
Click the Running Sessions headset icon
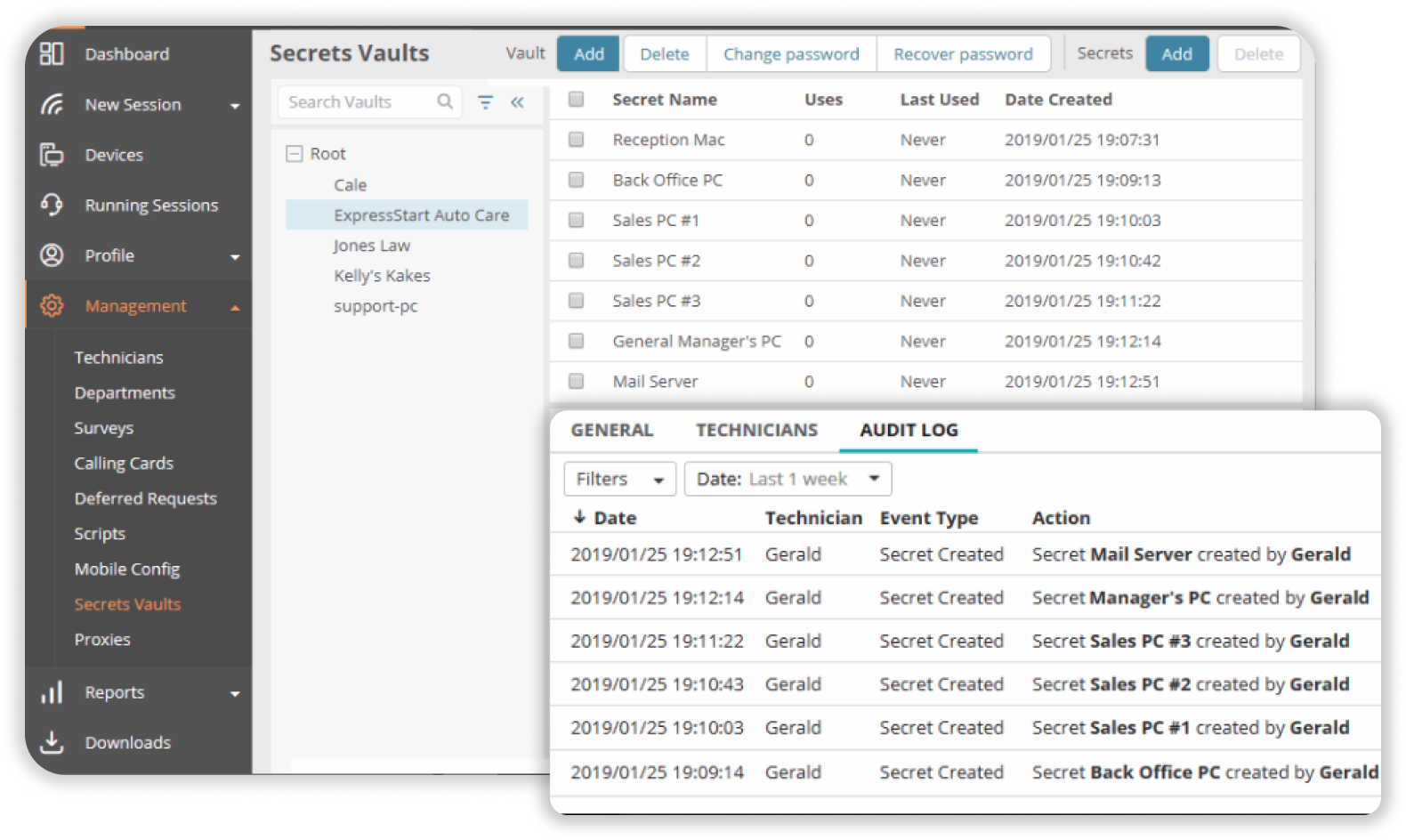tap(52, 205)
